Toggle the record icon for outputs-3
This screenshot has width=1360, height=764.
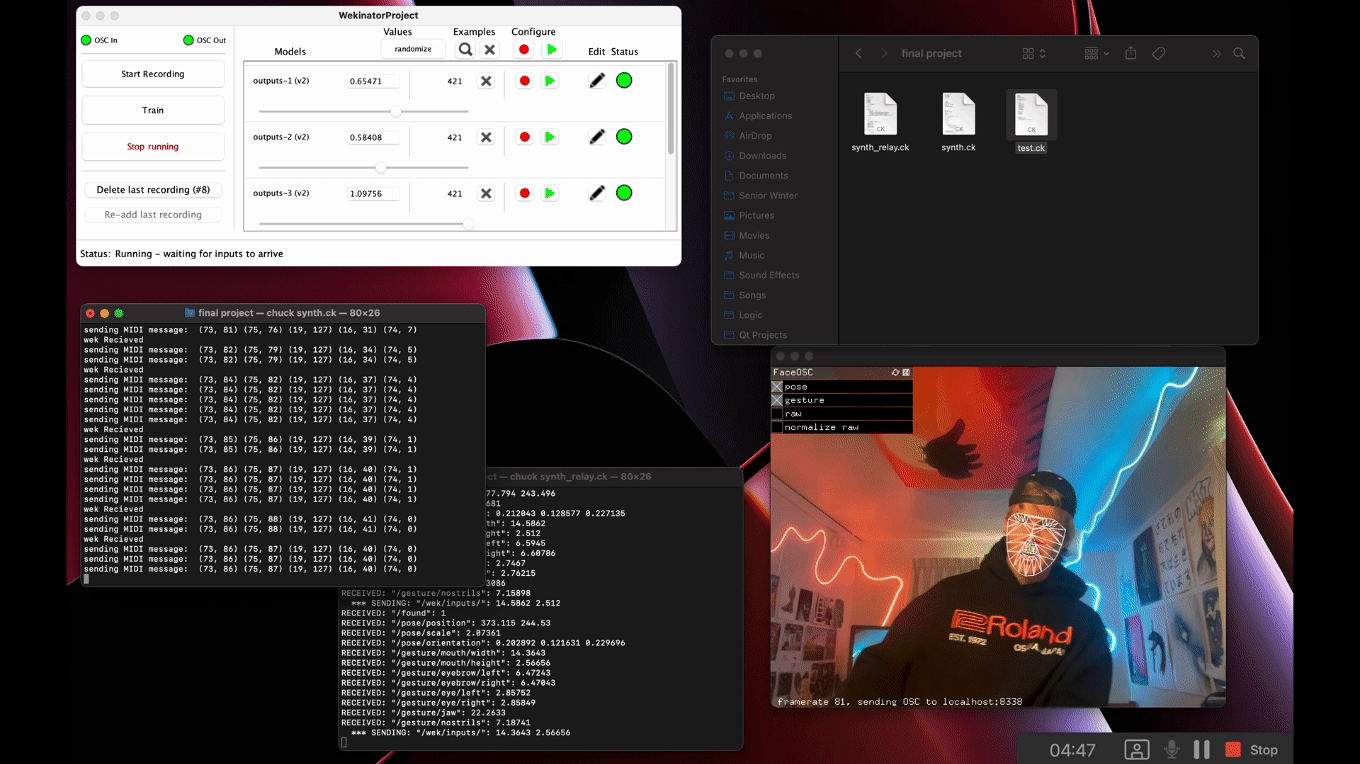(x=524, y=193)
